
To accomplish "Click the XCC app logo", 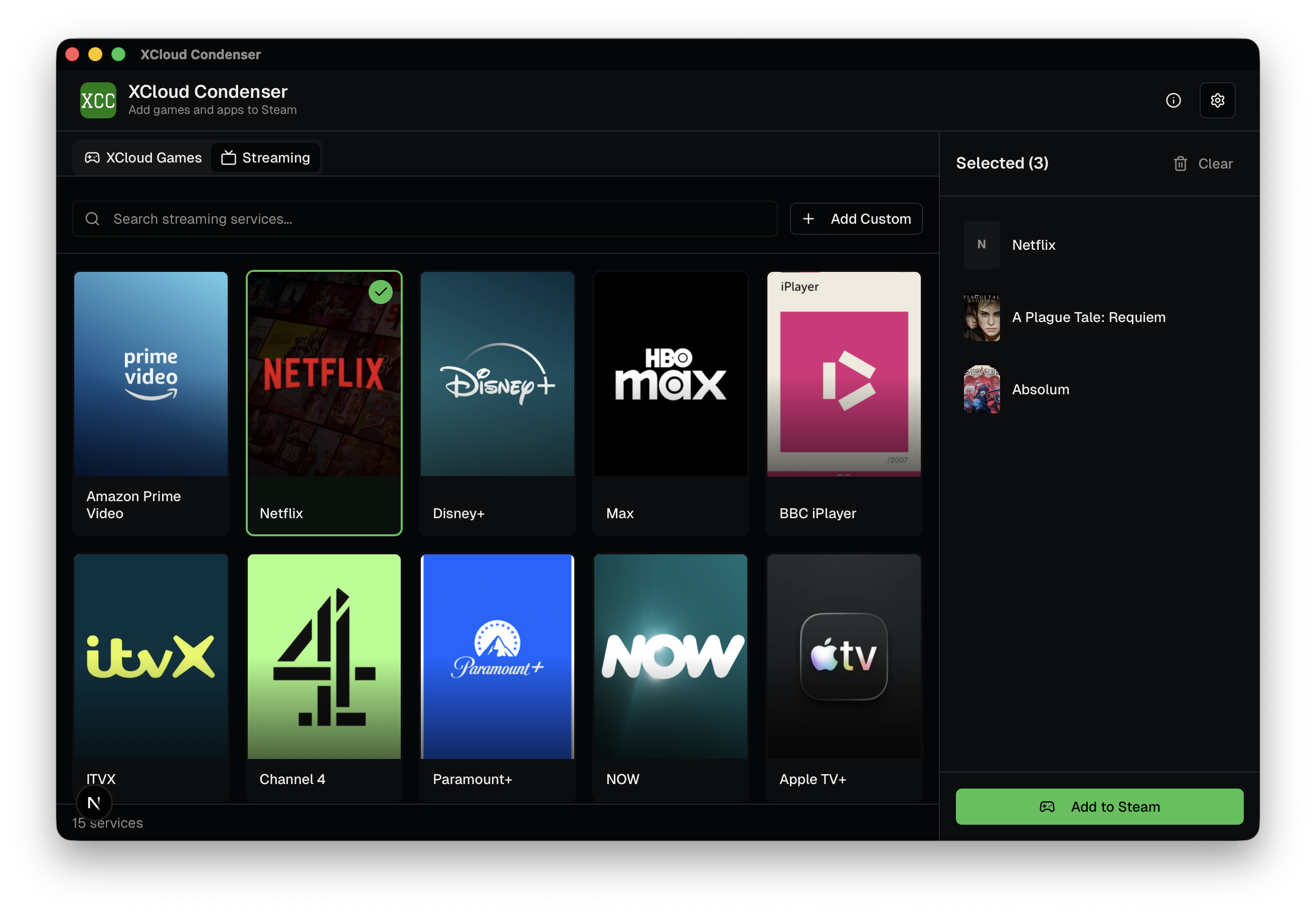I will [x=98, y=100].
